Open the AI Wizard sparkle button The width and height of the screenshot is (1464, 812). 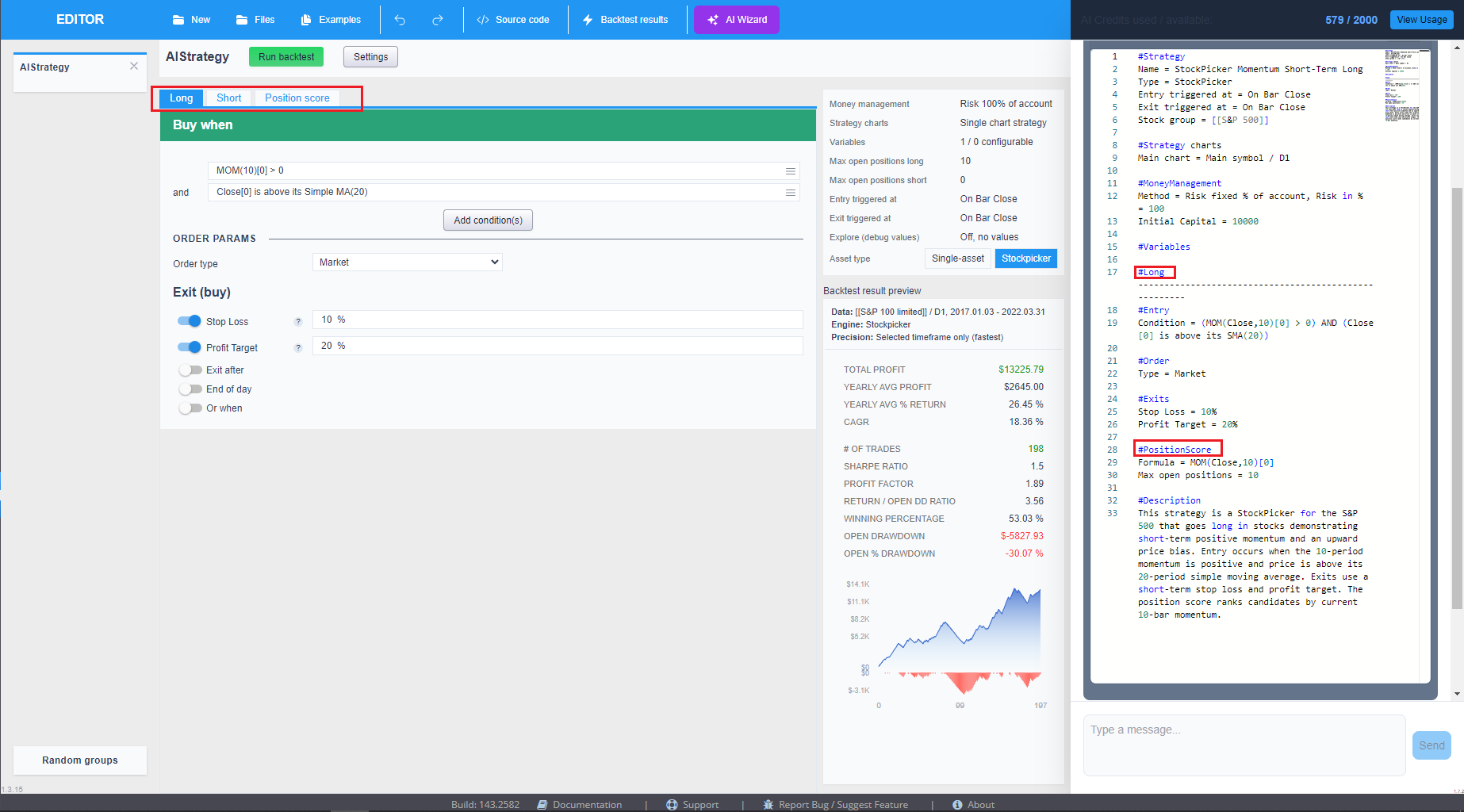pyautogui.click(x=736, y=20)
